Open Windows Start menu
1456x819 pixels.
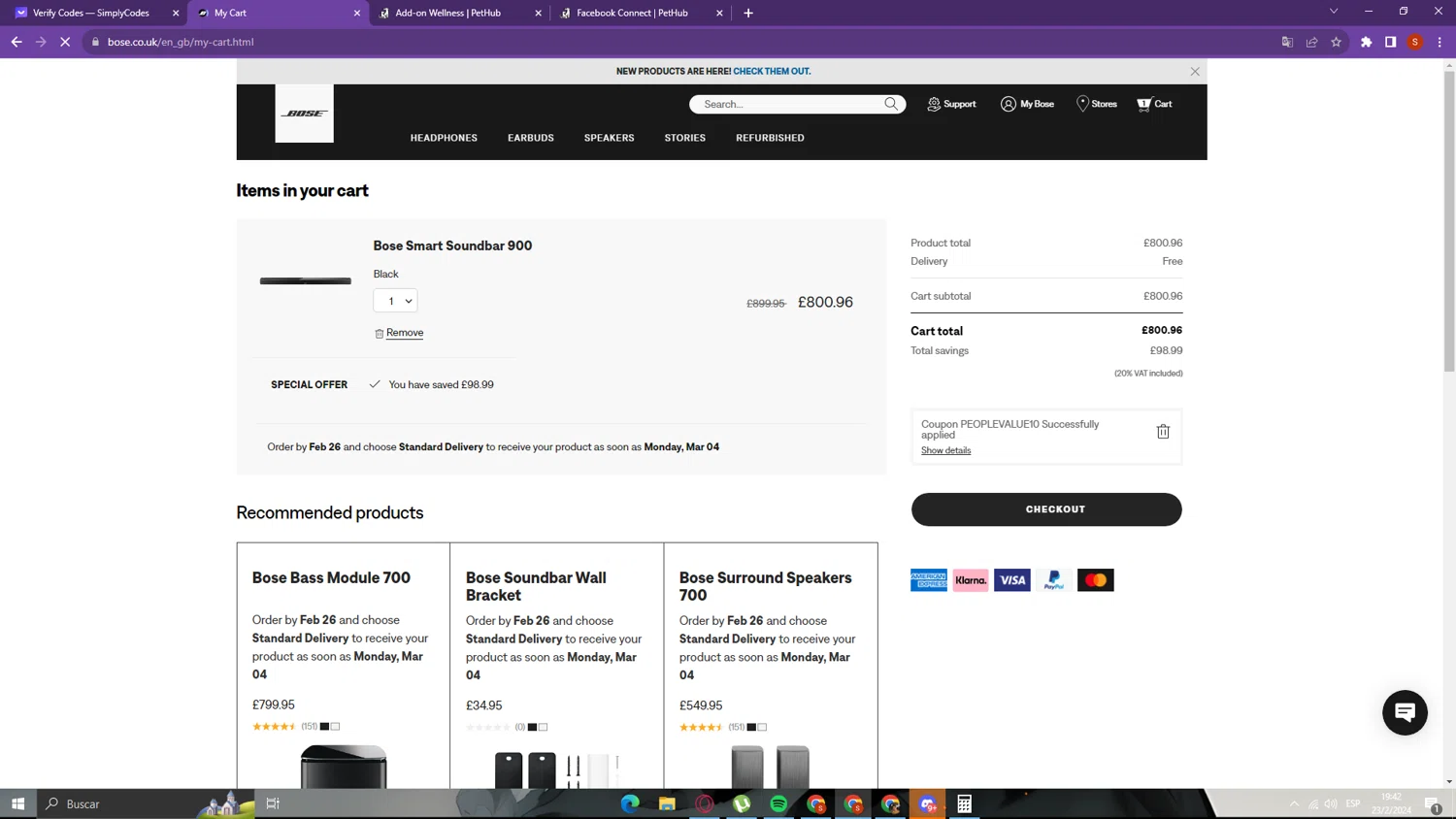[17, 803]
